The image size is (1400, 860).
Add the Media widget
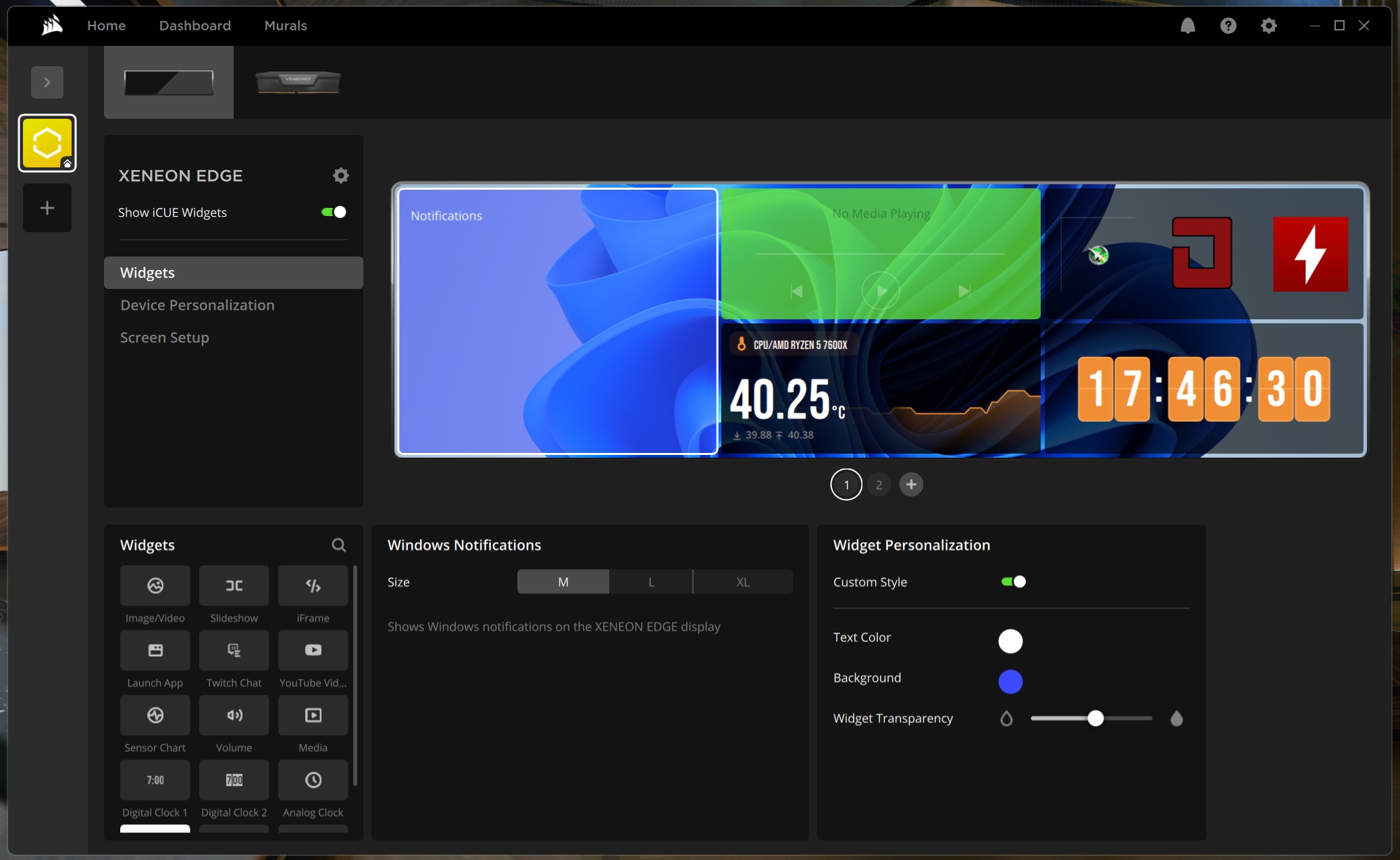[x=313, y=716]
